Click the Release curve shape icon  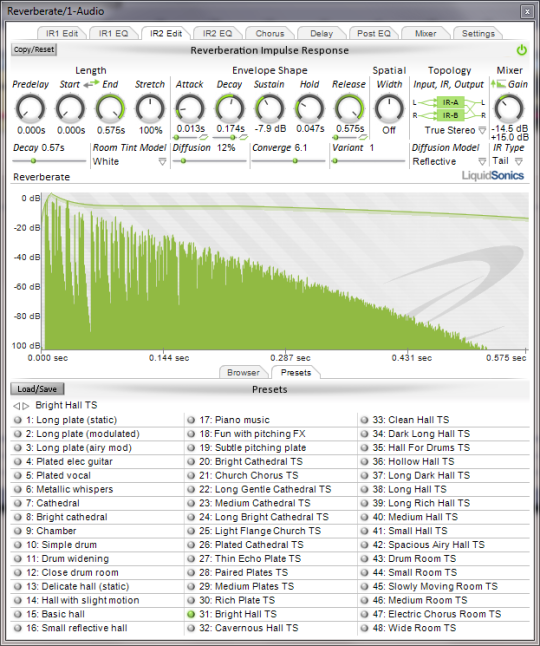click(x=363, y=137)
